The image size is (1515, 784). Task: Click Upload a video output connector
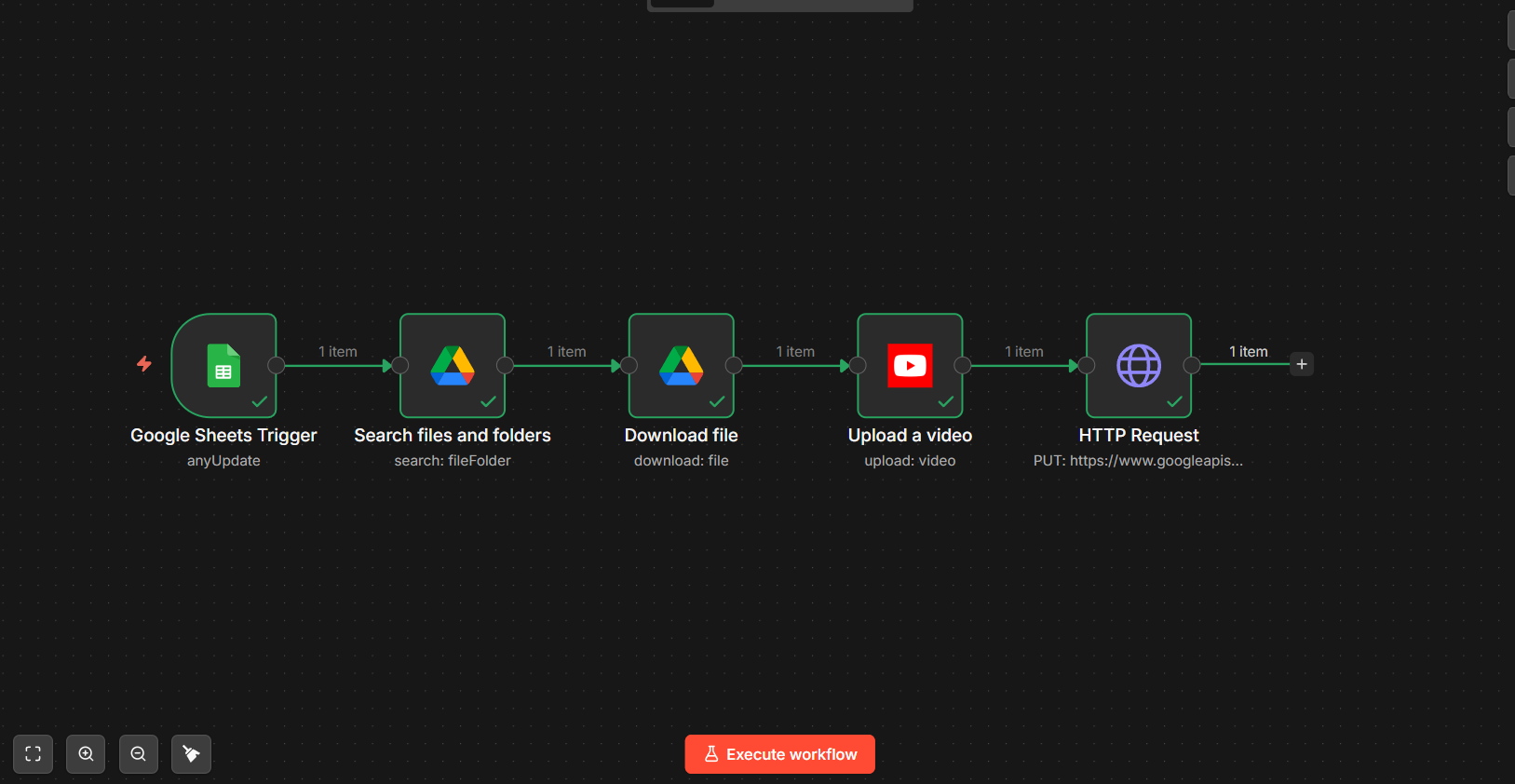963,365
